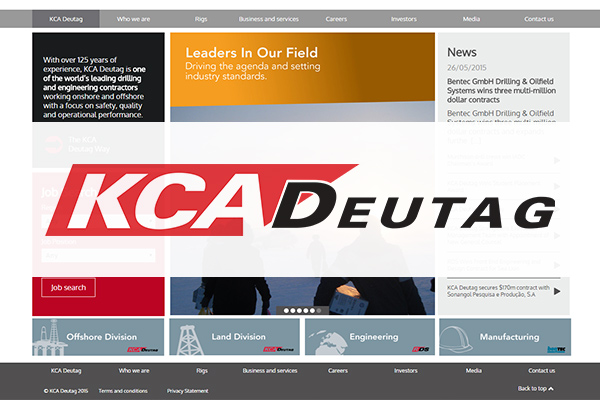Click arrow beside Sonangol $170m contract news
This screenshot has width=600, height=400.
point(557,291)
